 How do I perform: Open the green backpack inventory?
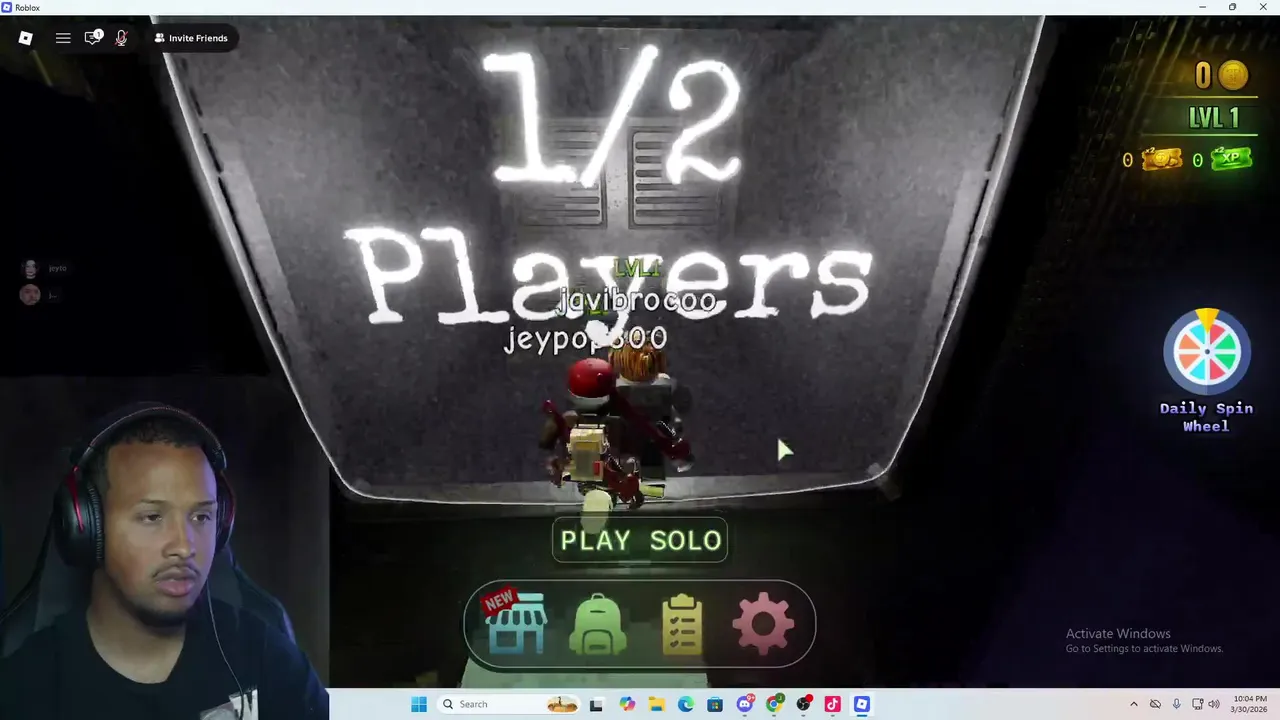pos(598,624)
